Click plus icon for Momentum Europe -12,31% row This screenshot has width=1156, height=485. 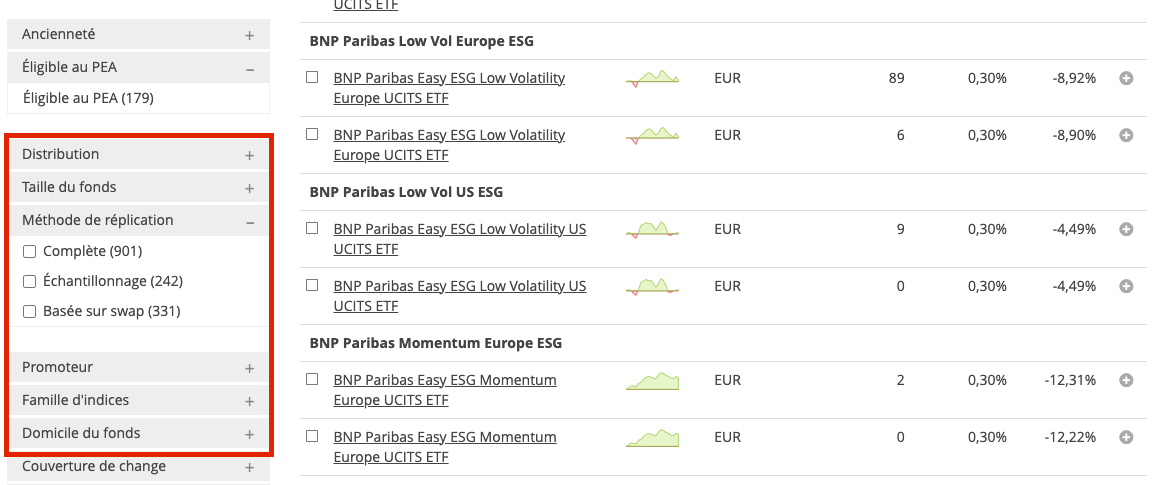coord(1126,380)
